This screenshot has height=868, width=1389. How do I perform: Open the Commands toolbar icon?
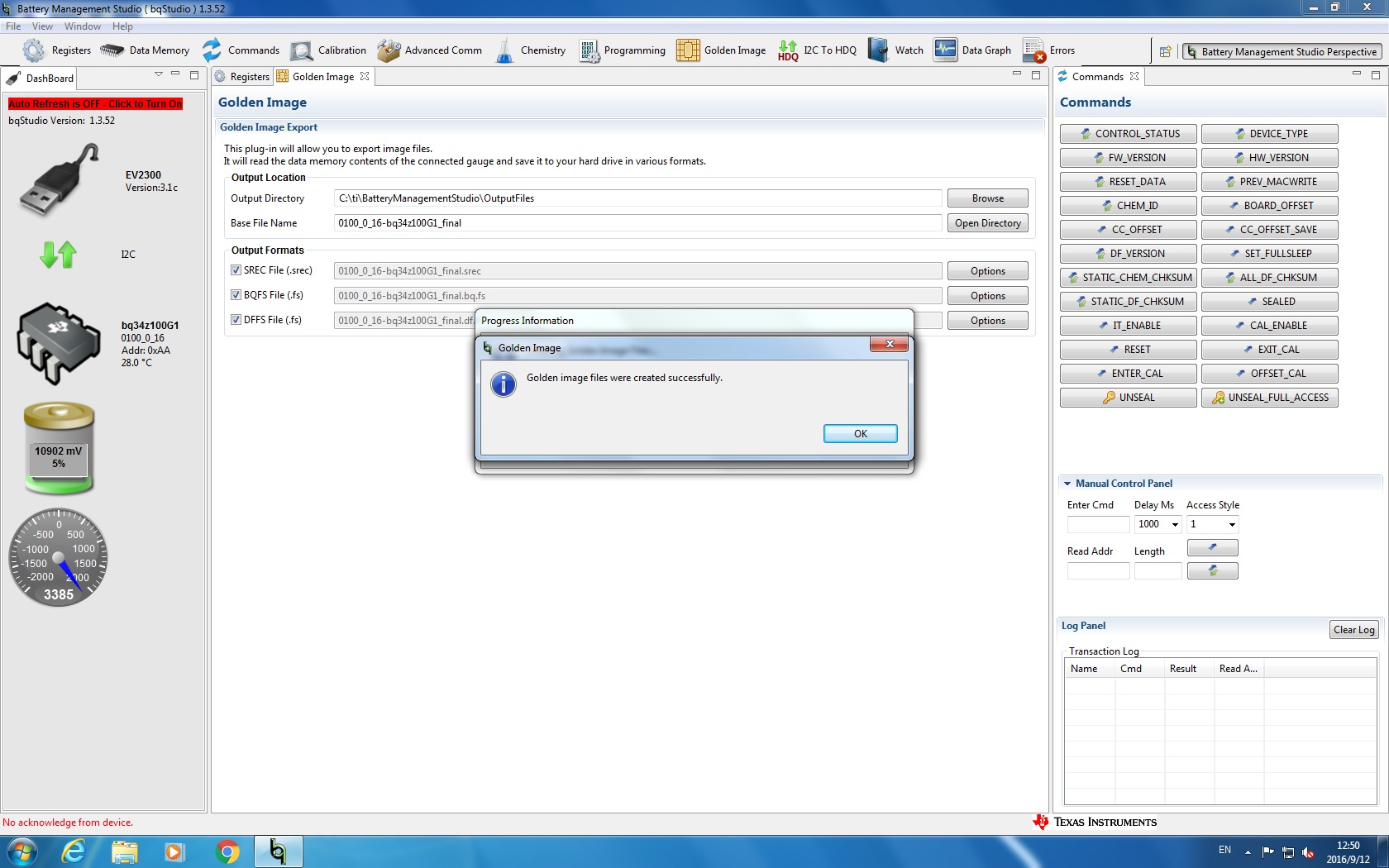(212, 50)
